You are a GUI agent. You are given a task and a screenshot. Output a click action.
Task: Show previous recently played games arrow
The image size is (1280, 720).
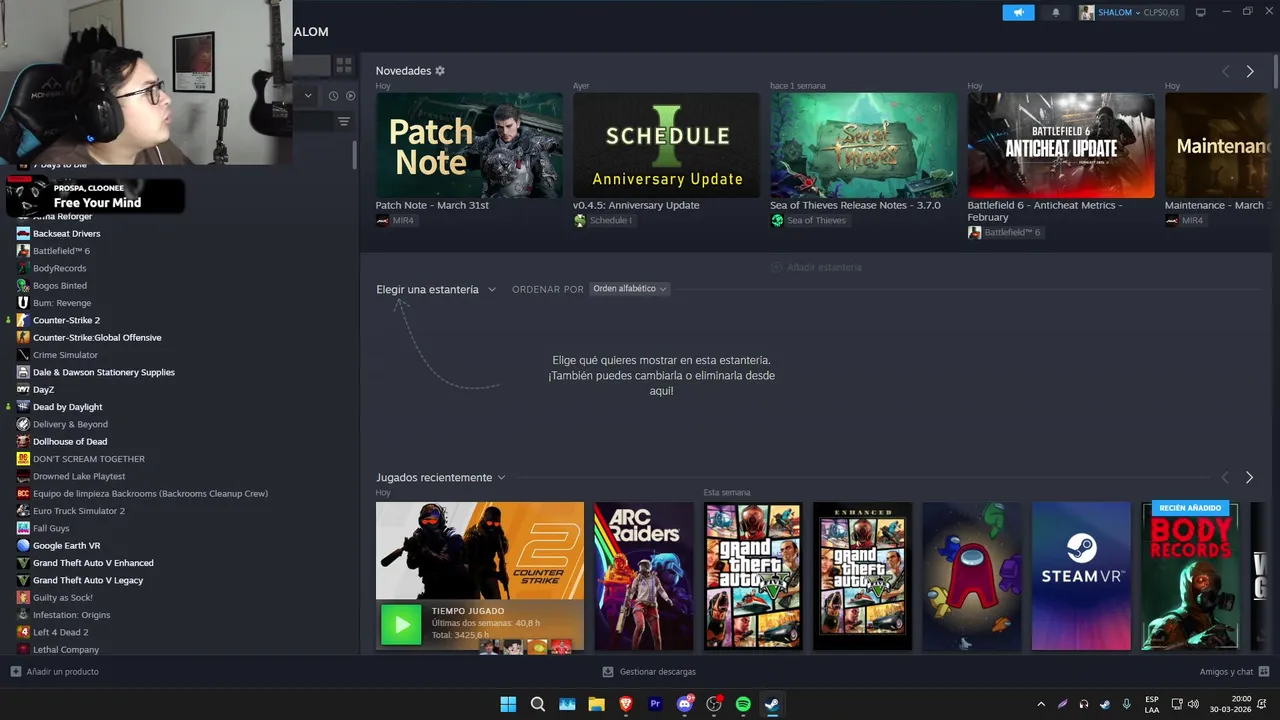(x=1225, y=477)
